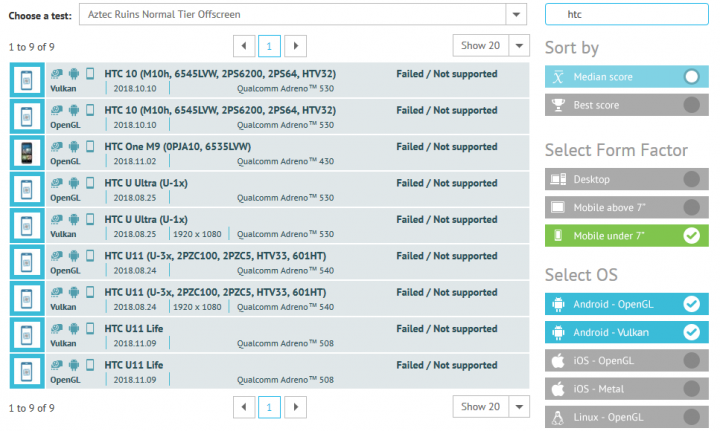The width and height of the screenshot is (720, 431).
Task: Click the search field containing htc
Action: tap(627, 14)
